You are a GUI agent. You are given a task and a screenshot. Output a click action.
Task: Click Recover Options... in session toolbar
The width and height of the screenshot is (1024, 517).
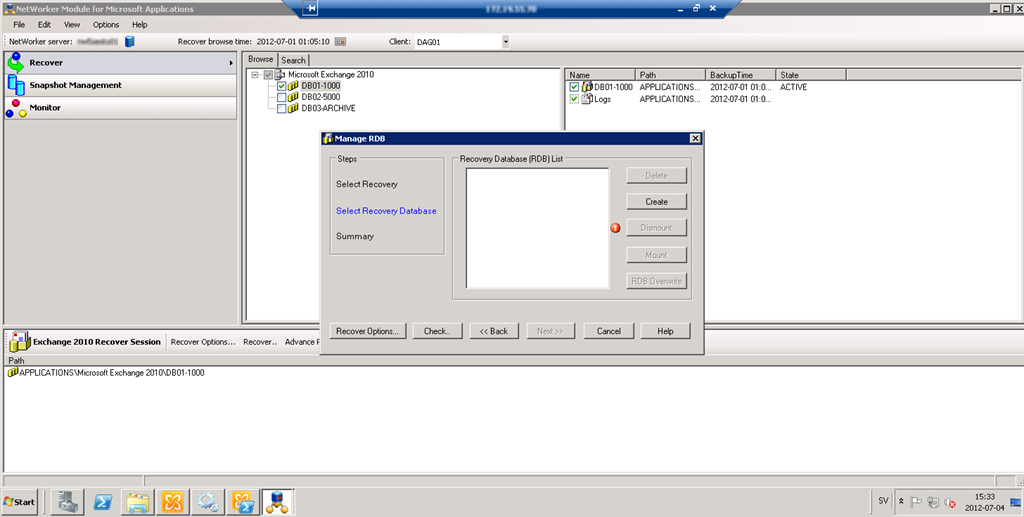[203, 342]
